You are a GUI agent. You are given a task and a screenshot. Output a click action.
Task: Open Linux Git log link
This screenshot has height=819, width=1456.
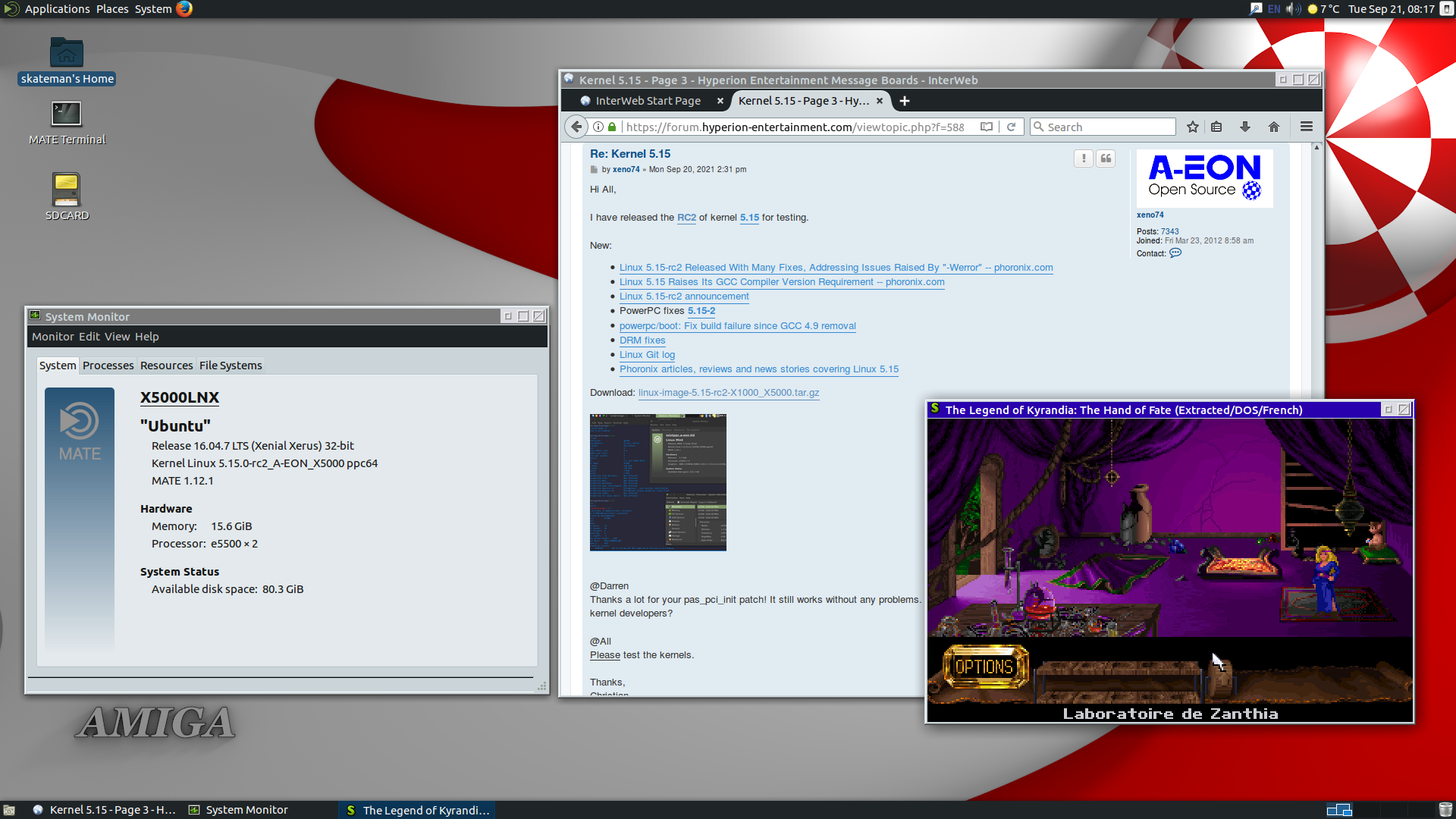tap(647, 355)
